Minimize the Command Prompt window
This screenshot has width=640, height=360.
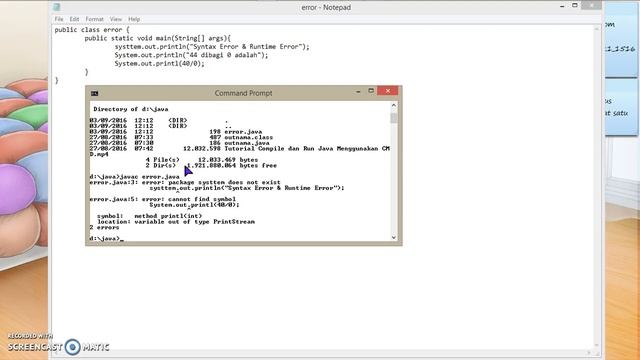[358, 91]
